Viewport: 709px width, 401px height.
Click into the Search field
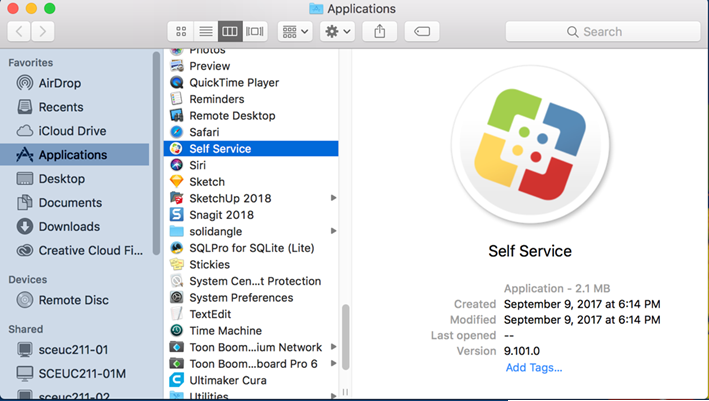[603, 31]
